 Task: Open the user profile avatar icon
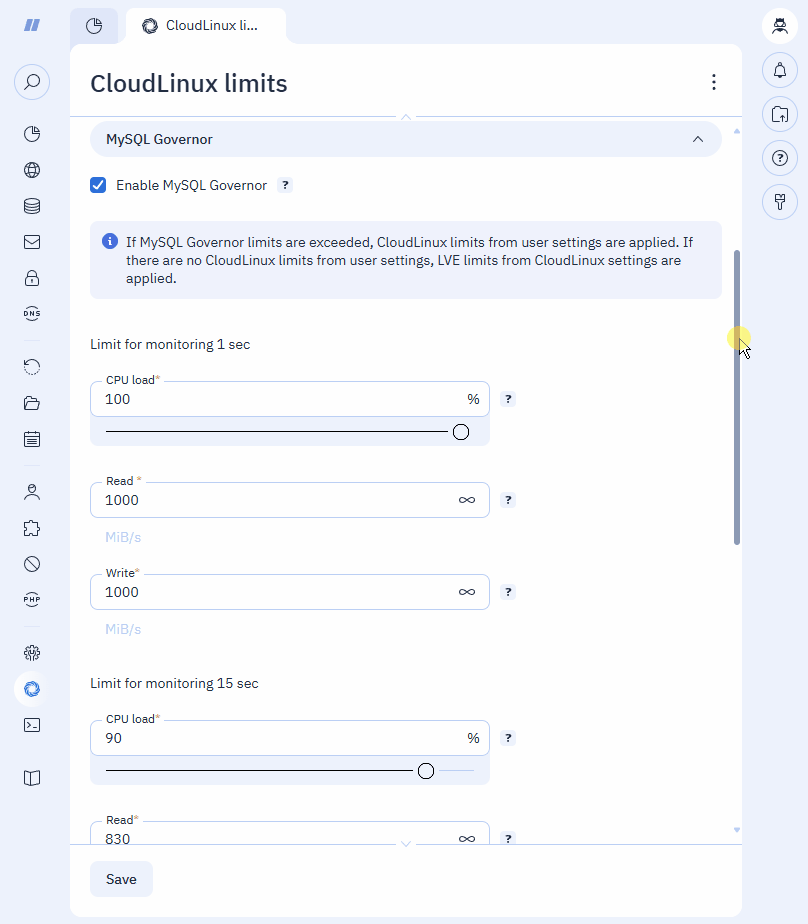780,26
